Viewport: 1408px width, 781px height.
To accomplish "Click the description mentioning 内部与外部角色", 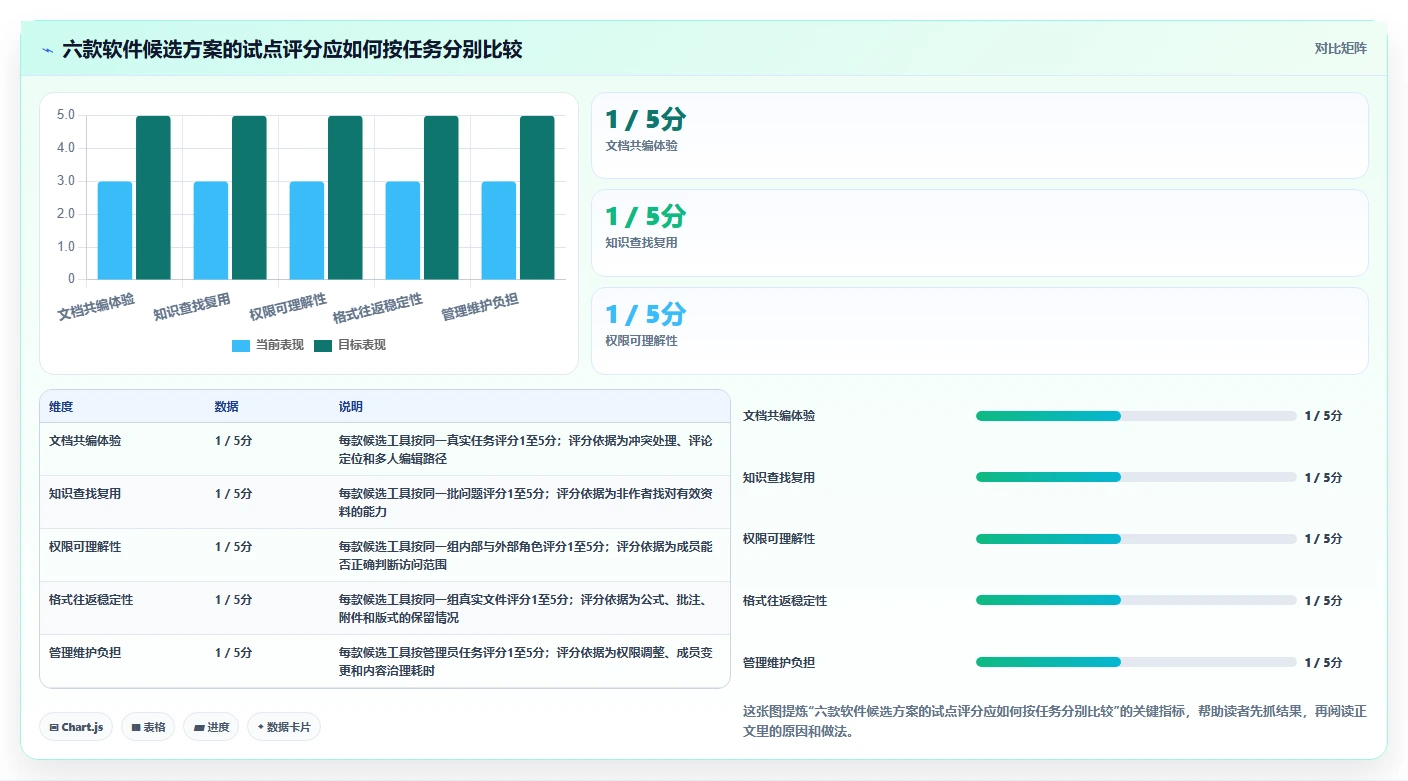I will point(526,556).
